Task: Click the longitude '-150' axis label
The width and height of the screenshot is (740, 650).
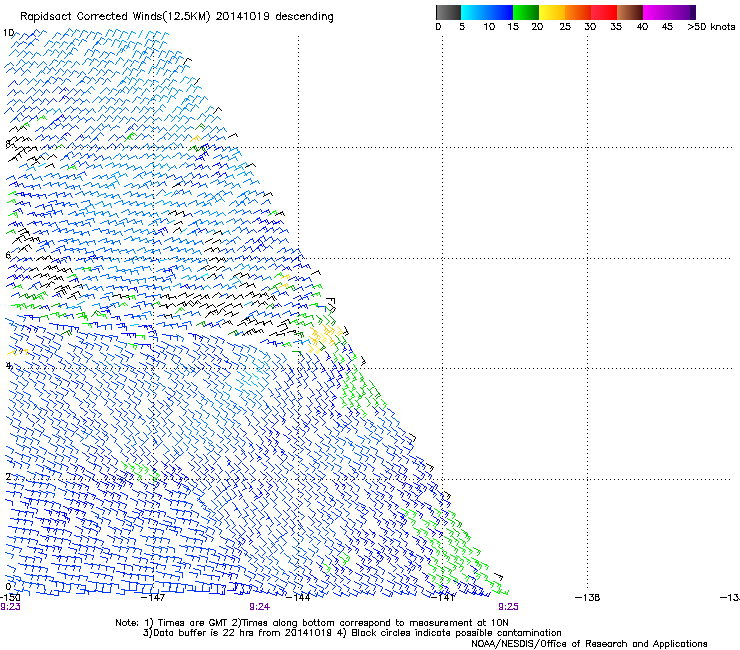Action: 10,598
